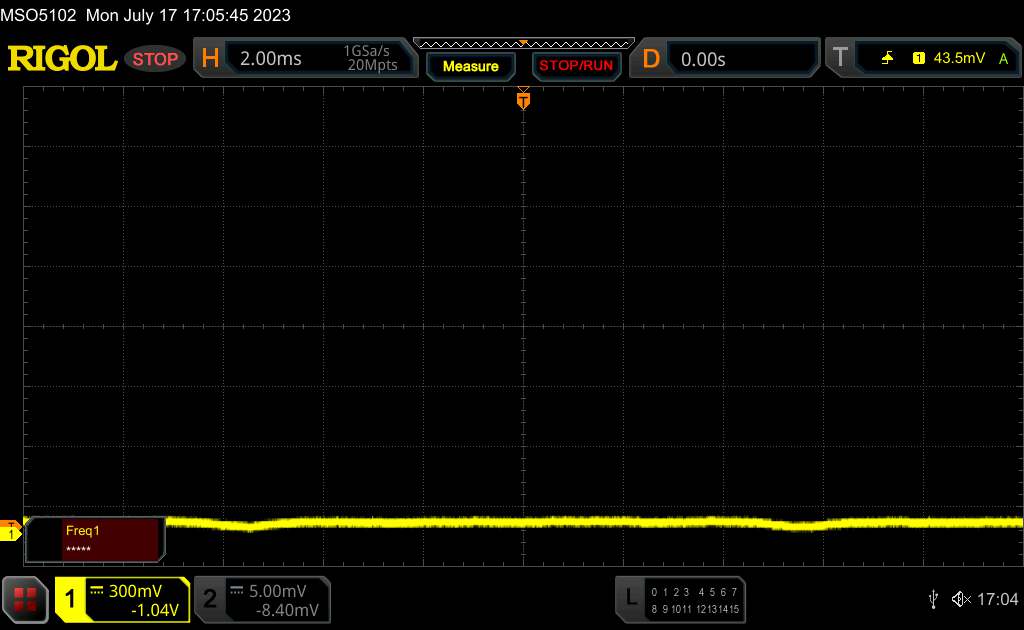This screenshot has width=1024, height=630.
Task: Click the channel 2 DC coupling icon
Action: 236,591
